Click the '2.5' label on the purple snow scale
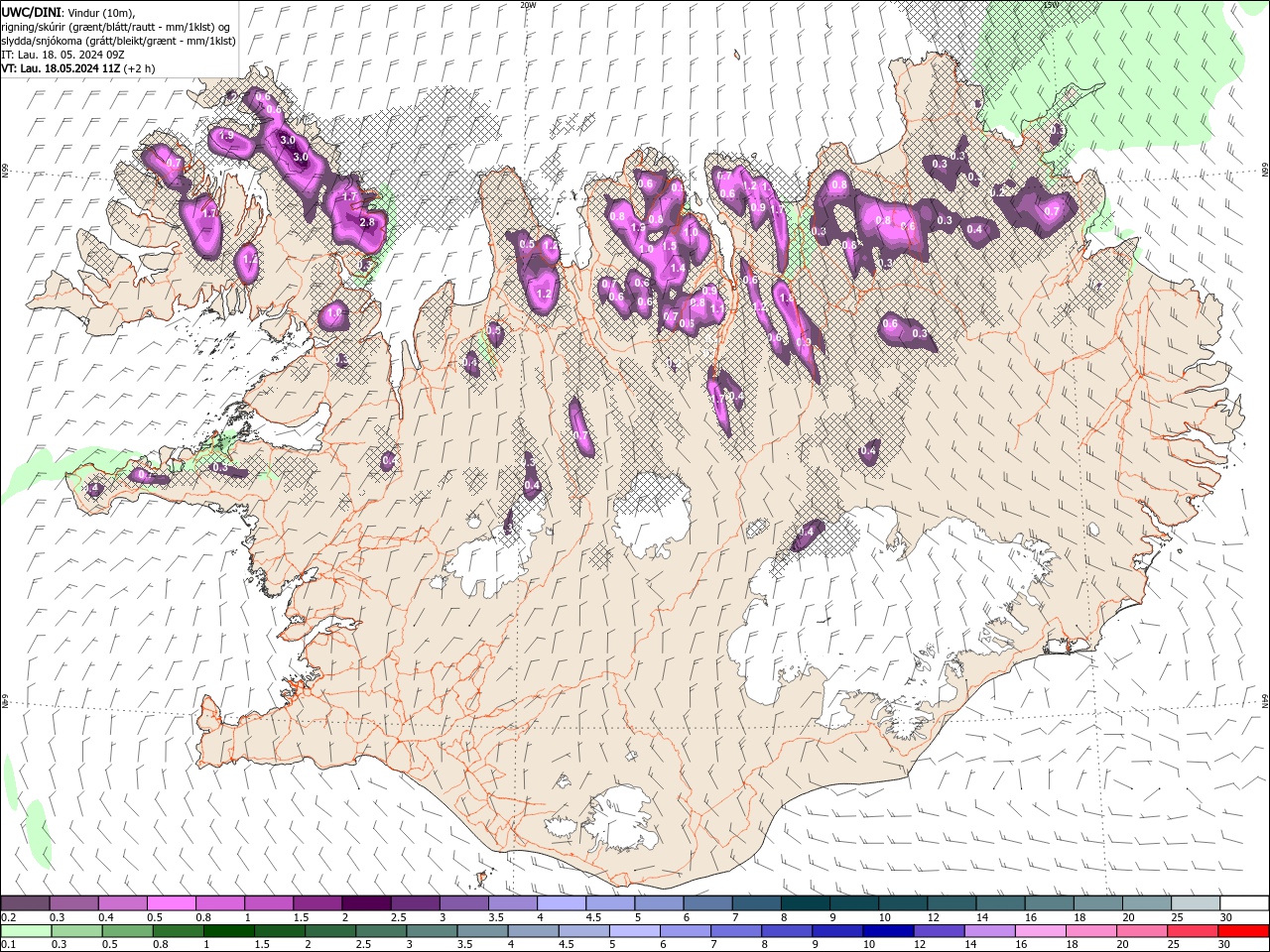1270x952 pixels. 399,917
